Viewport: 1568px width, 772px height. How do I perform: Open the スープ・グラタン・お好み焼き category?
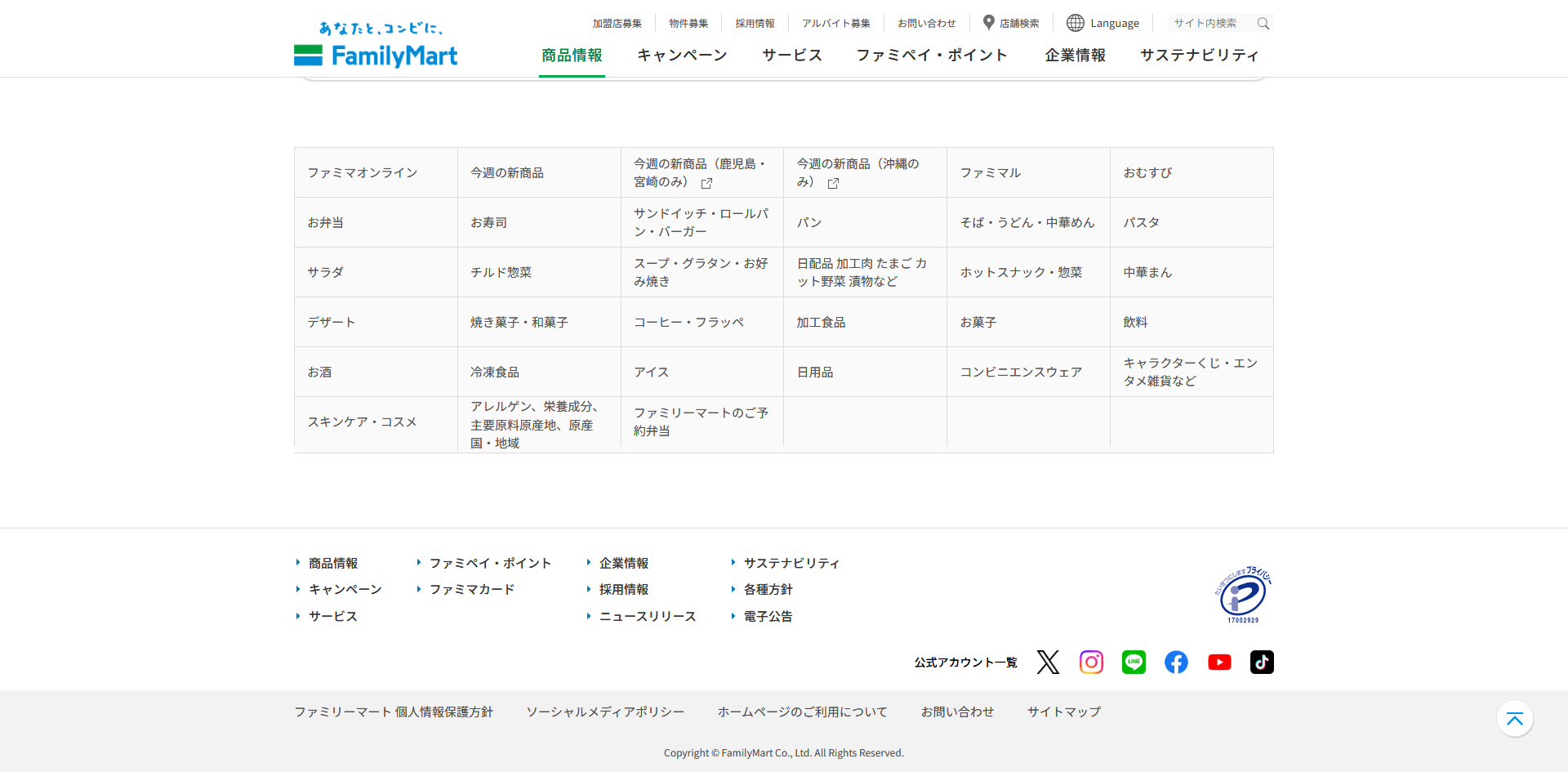point(702,272)
